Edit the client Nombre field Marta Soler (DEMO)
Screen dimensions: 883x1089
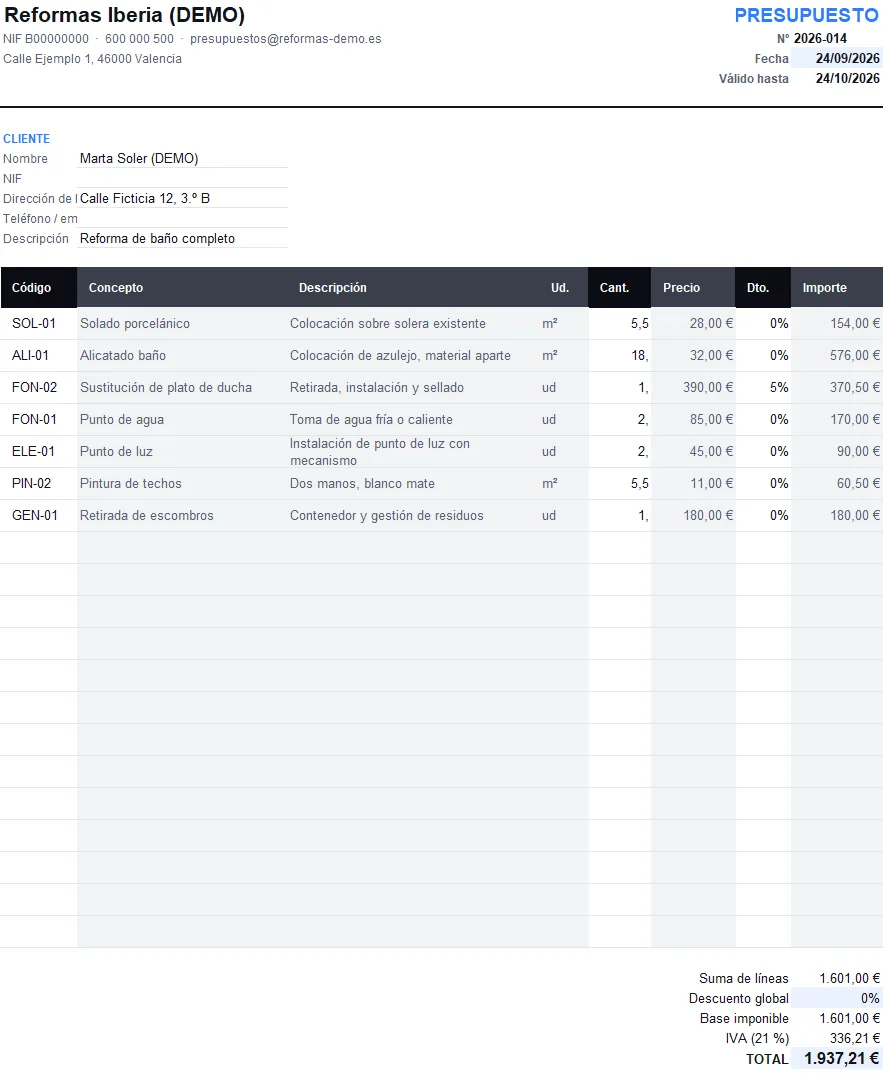183,158
